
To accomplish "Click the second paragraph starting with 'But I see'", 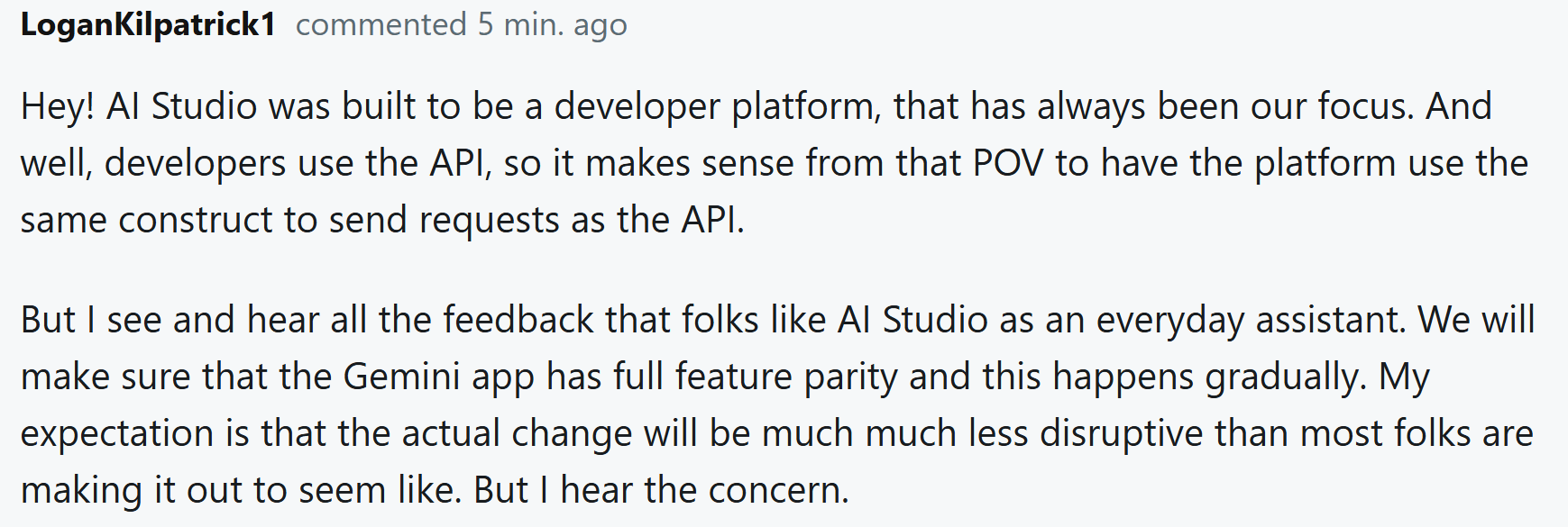I will (x=777, y=404).
